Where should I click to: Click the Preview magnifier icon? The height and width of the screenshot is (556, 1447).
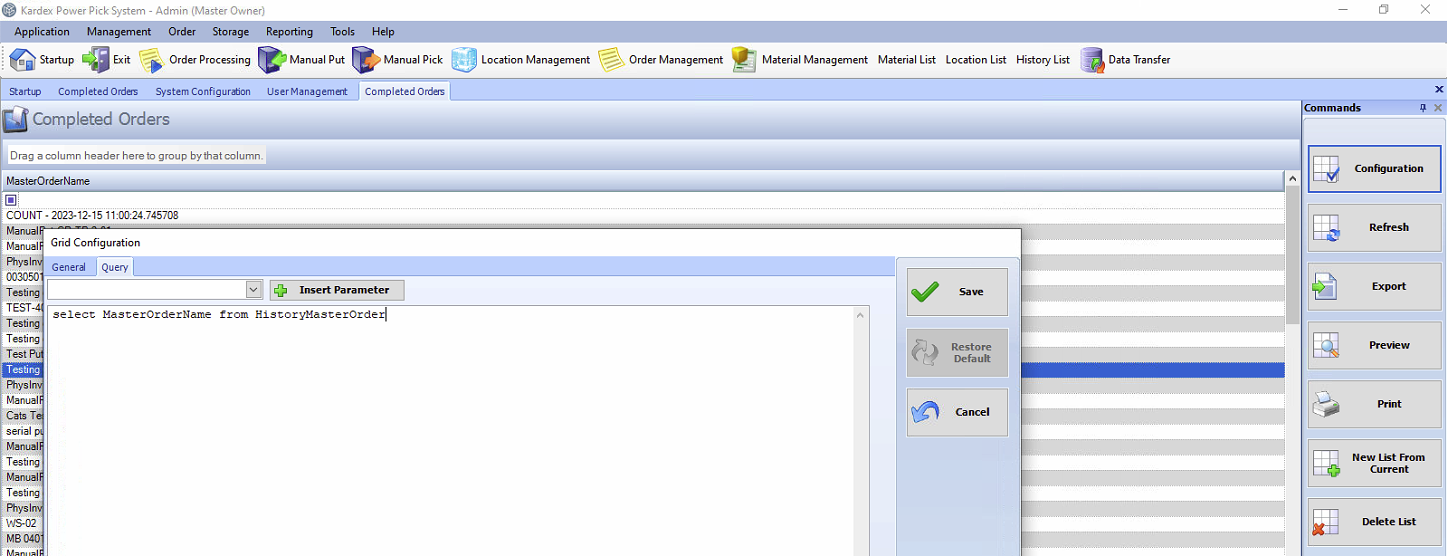[1326, 346]
